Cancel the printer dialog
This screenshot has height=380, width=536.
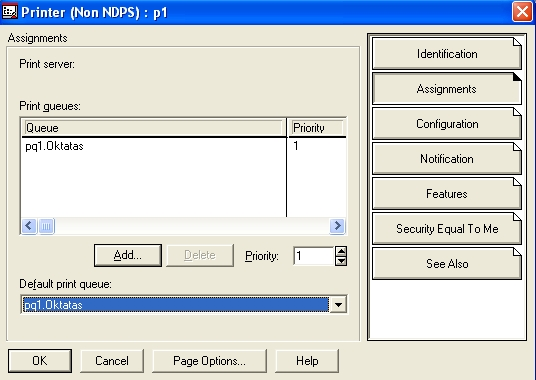pyautogui.click(x=112, y=361)
